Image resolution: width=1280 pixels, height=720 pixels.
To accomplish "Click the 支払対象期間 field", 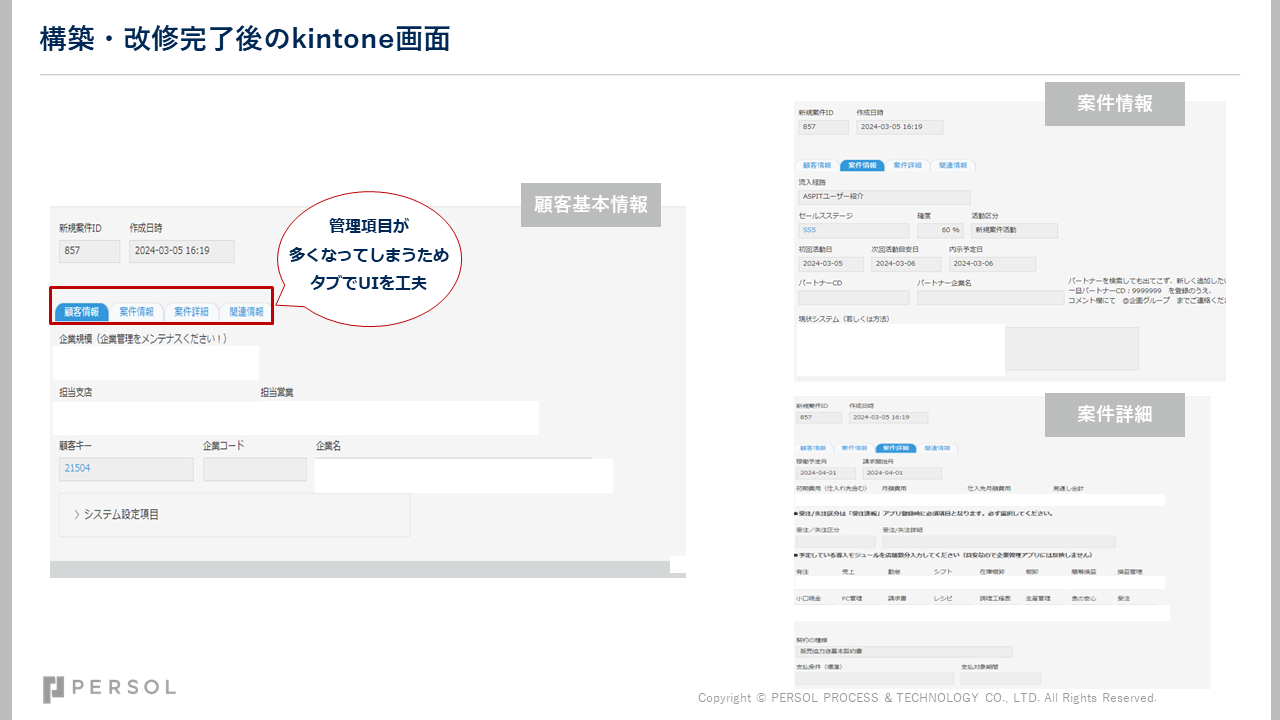I will click(x=1001, y=678).
